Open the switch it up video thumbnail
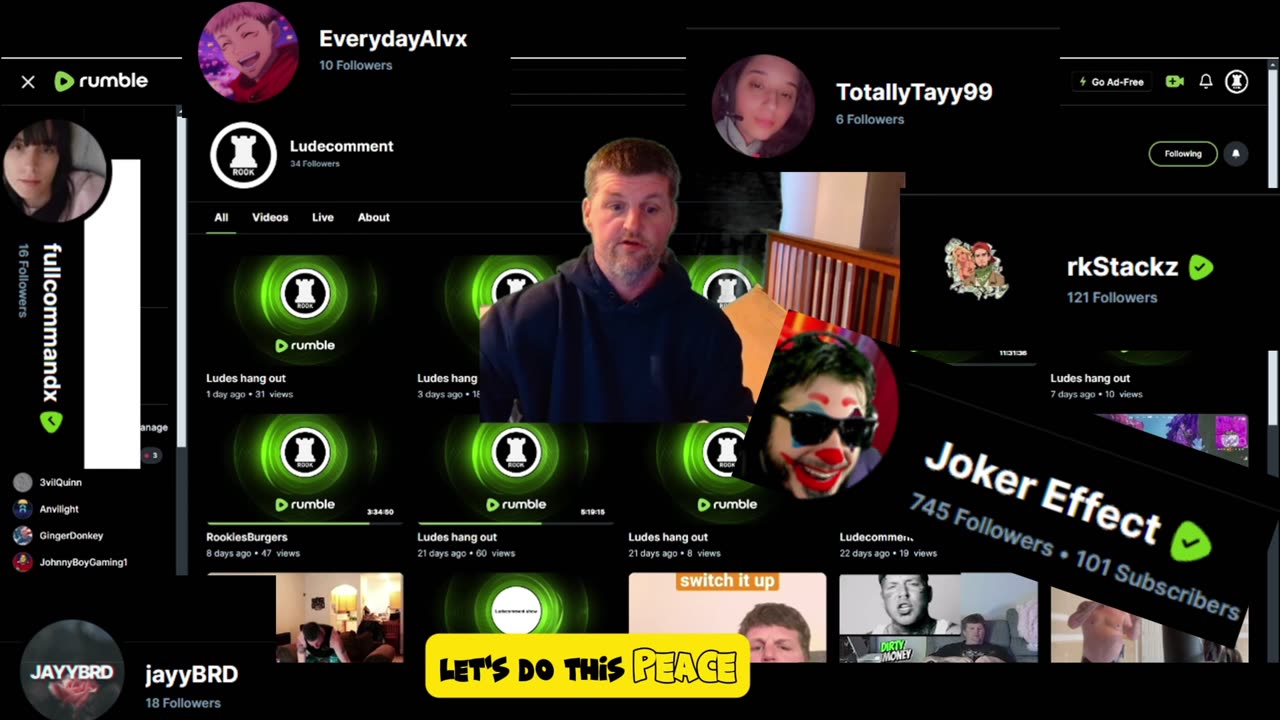 (x=727, y=617)
